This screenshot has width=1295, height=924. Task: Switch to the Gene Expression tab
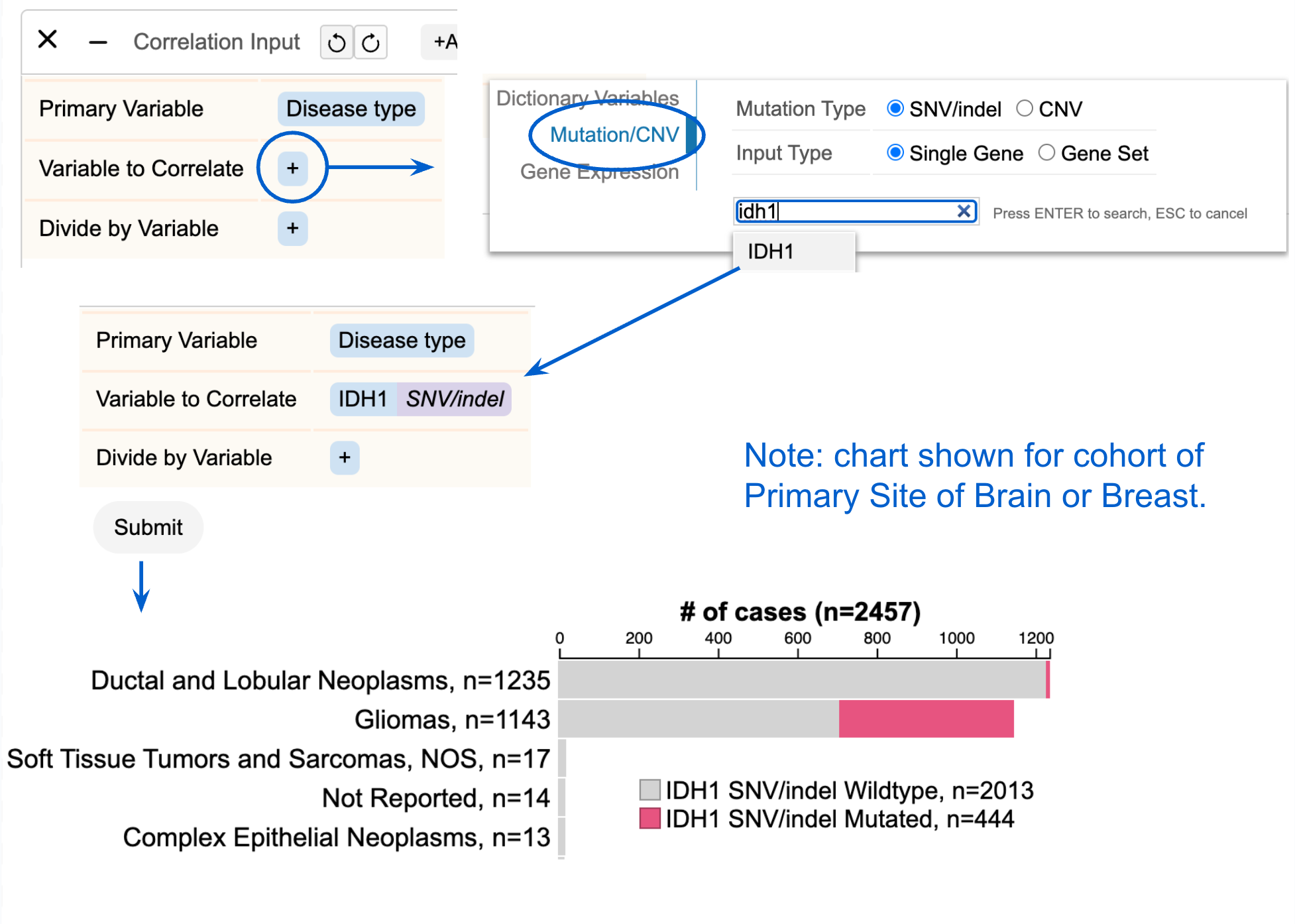(x=599, y=172)
